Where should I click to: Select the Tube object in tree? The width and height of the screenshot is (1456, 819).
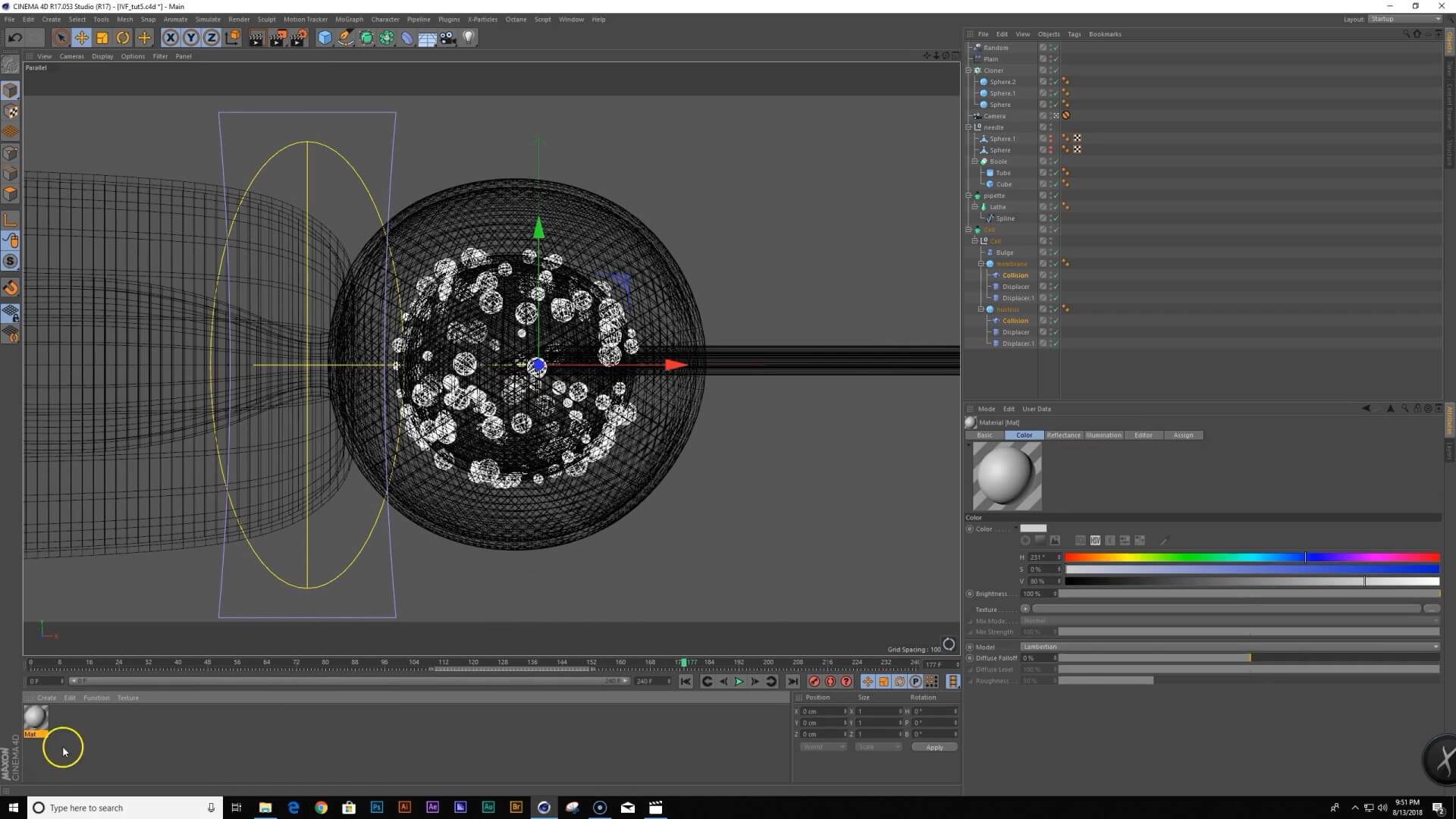(1003, 173)
